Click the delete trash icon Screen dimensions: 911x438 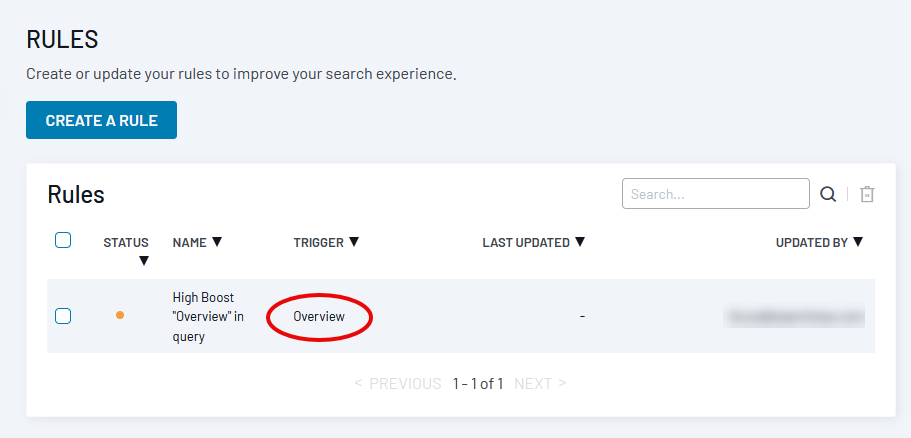coord(867,194)
